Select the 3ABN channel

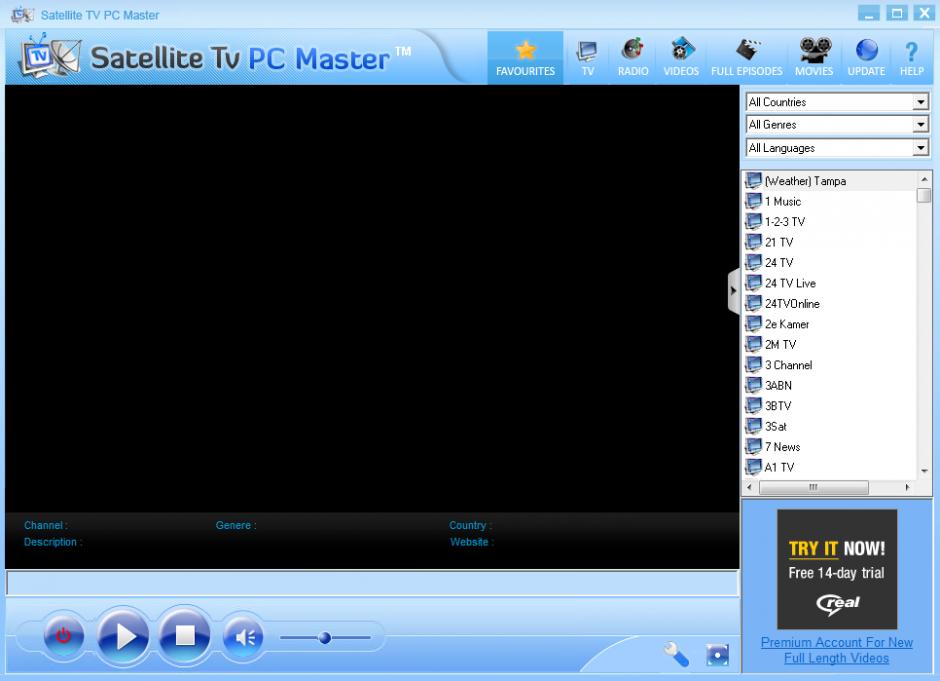(x=830, y=385)
